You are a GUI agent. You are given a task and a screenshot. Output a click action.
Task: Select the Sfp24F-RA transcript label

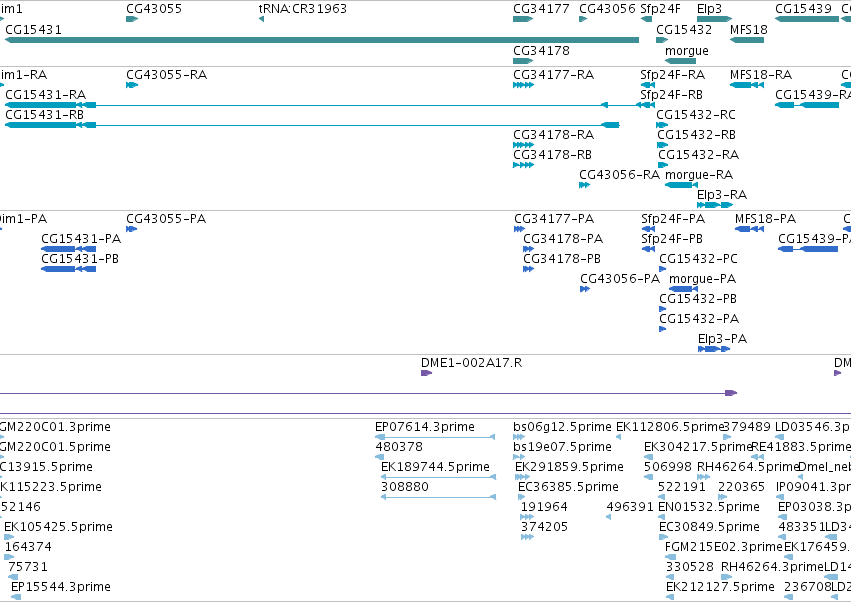(x=672, y=74)
